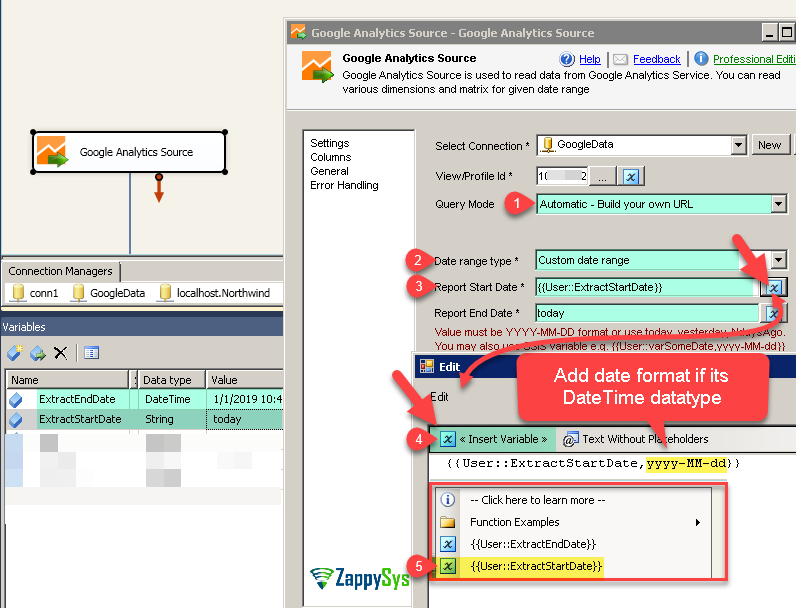Image resolution: width=796 pixels, height=608 pixels.
Task: Click ExtractEndDate variable row icon
Action: click(16, 399)
